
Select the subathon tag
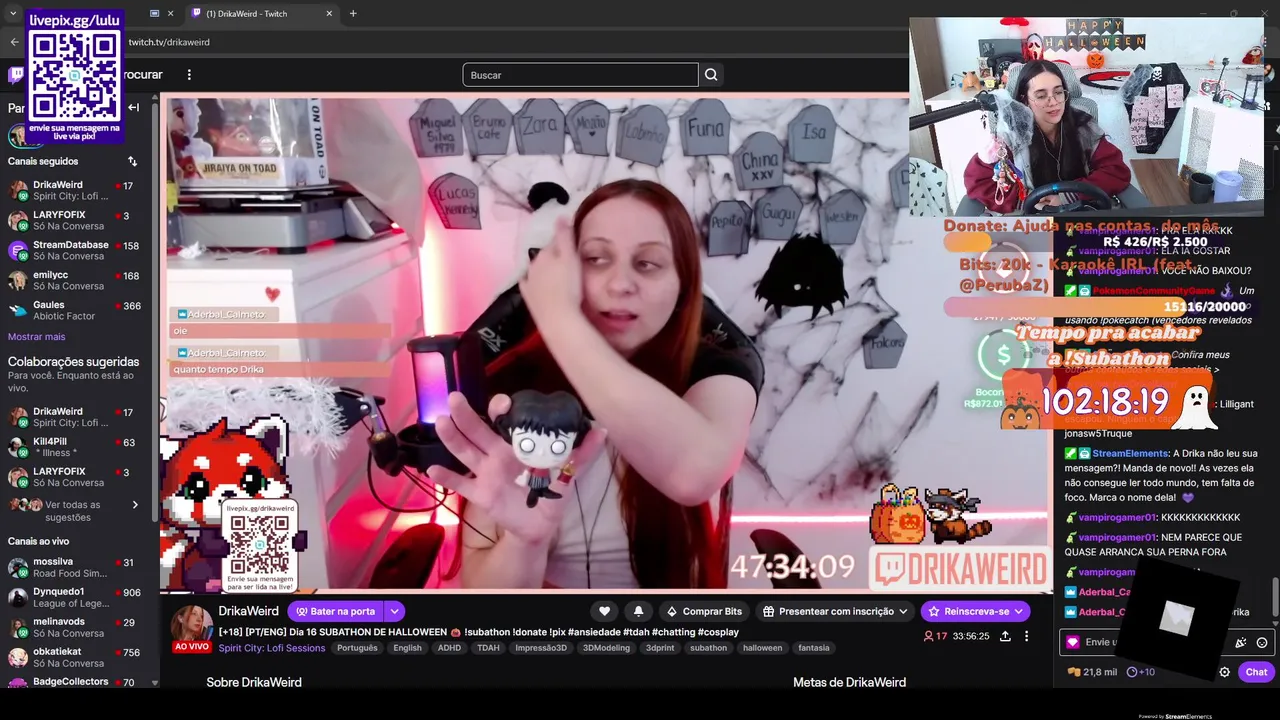(709, 648)
